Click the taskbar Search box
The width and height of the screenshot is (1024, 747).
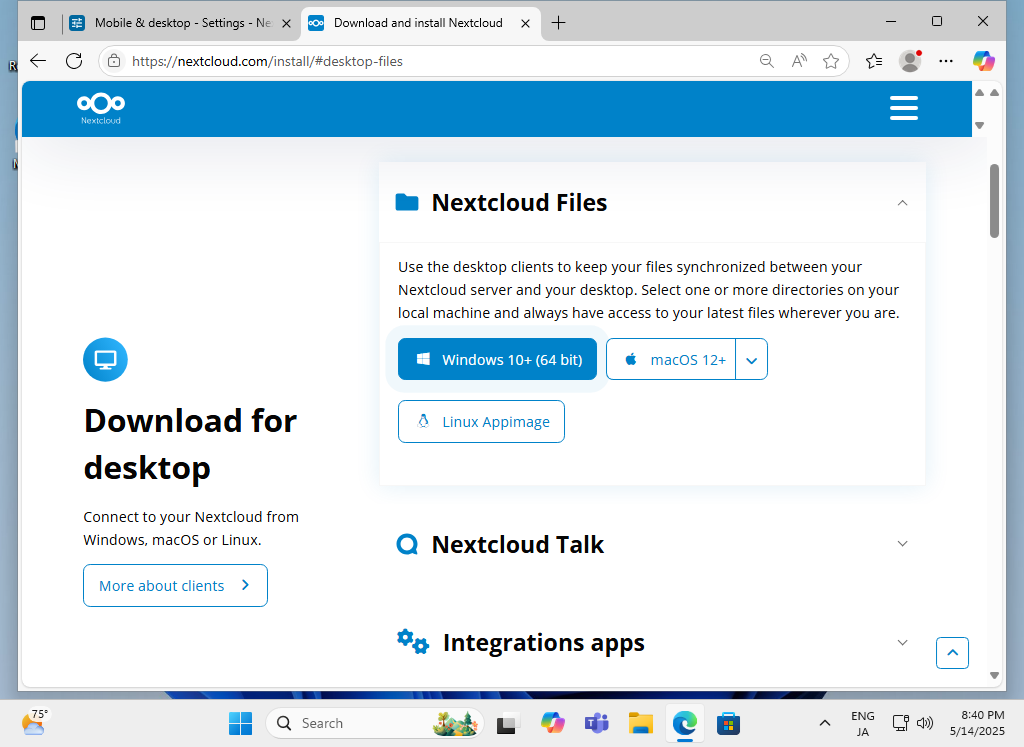pos(375,723)
